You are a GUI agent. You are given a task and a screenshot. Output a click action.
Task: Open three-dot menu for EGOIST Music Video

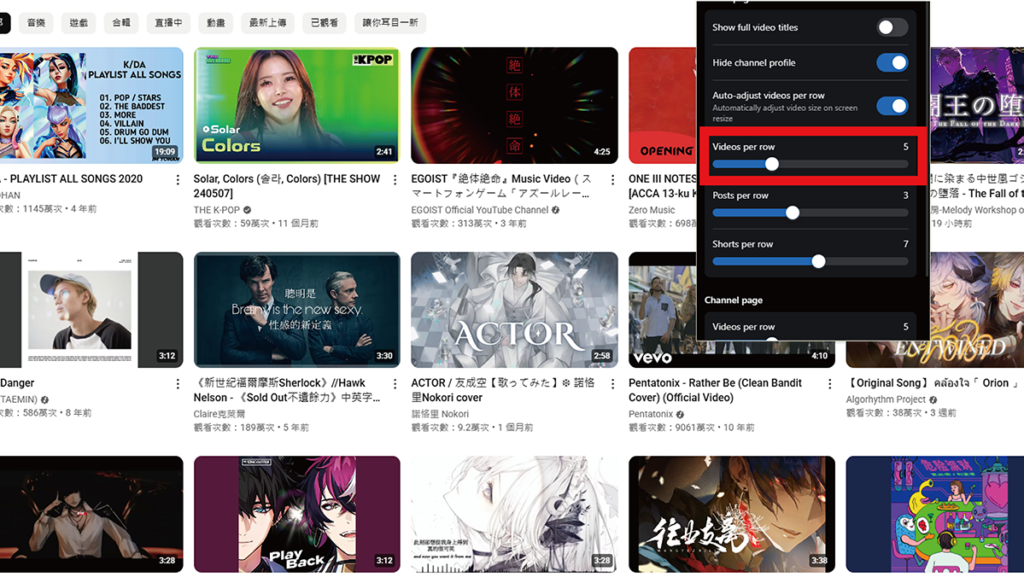[x=613, y=179]
